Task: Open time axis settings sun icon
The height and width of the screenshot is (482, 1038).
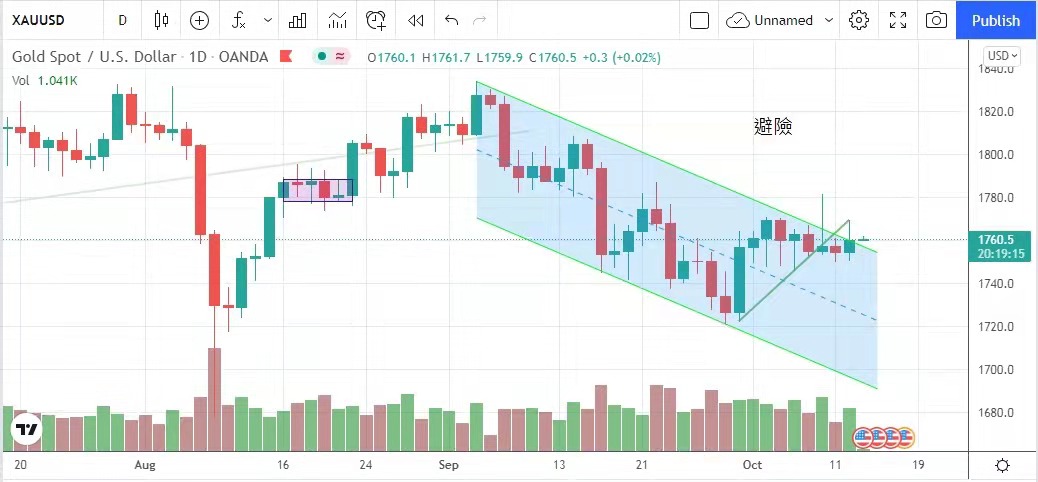Action: 1002,465
